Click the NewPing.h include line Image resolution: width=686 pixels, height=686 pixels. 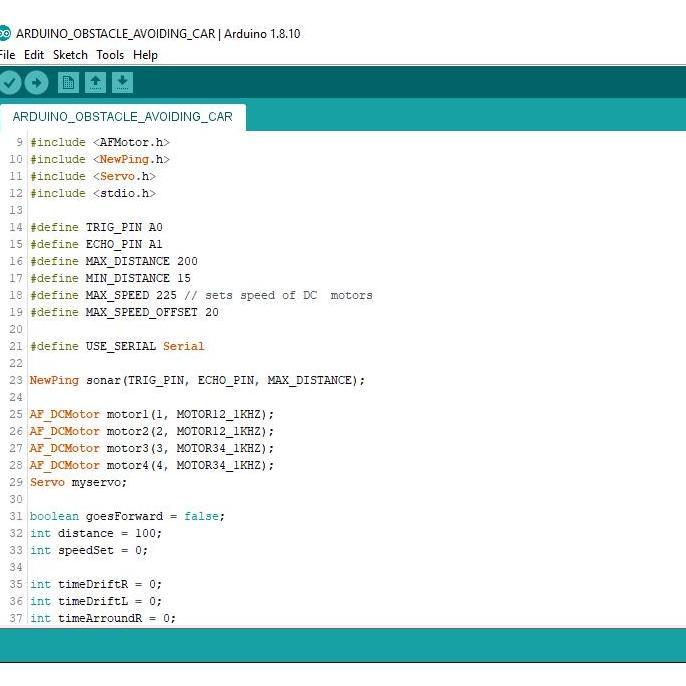point(100,160)
